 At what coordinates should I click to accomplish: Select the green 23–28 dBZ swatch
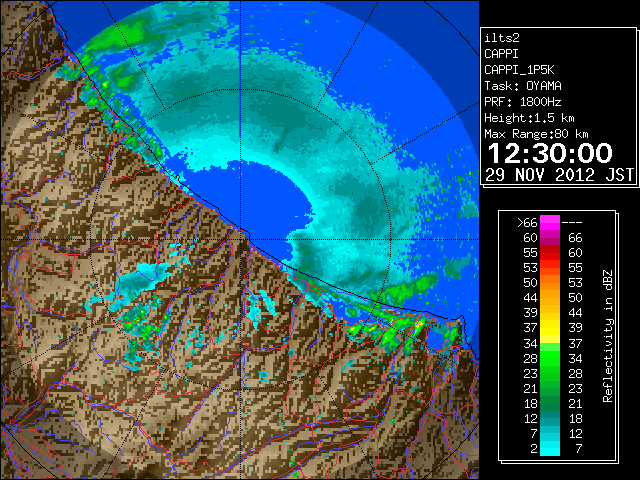point(550,373)
